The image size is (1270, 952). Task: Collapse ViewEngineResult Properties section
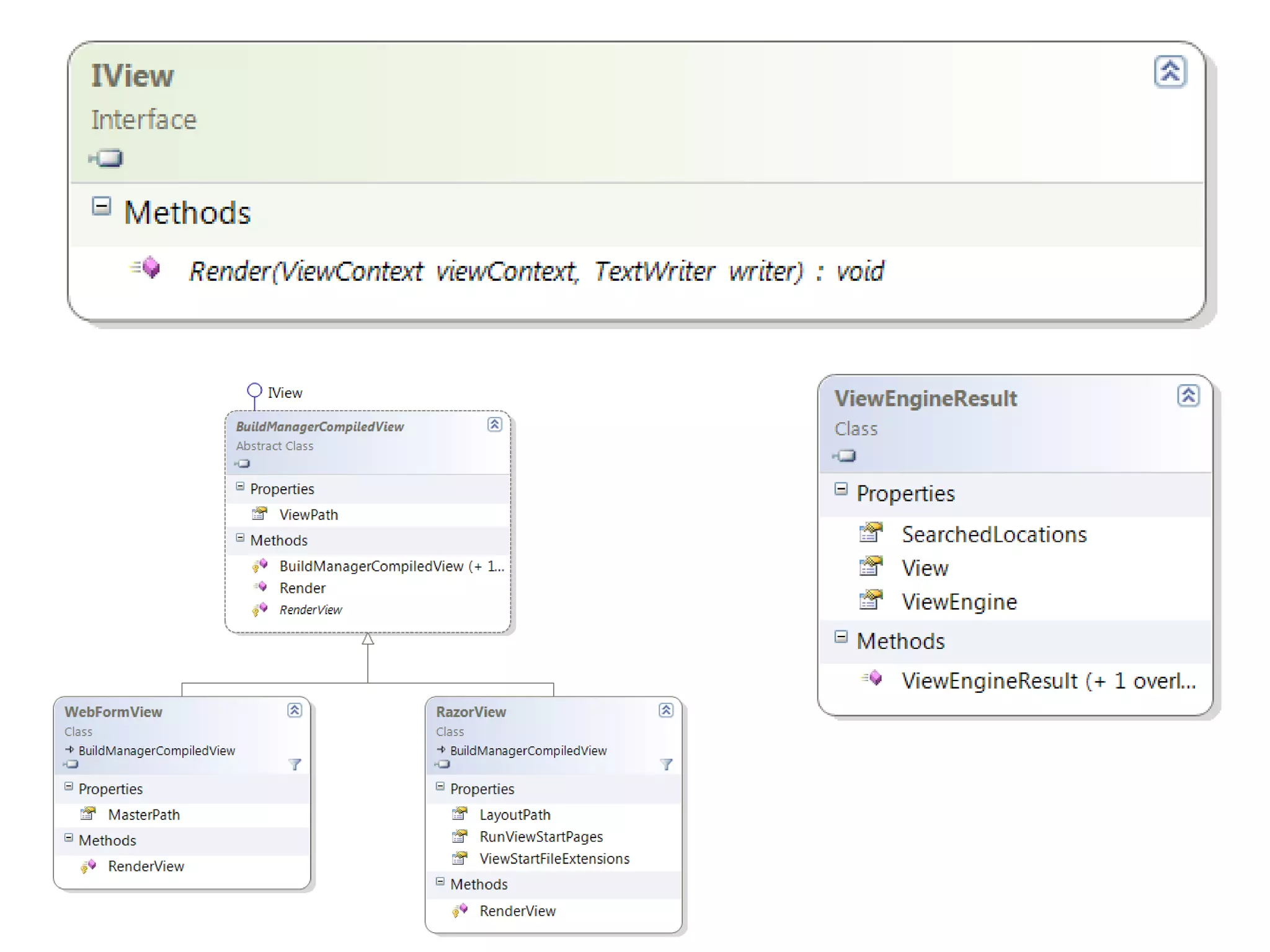841,490
